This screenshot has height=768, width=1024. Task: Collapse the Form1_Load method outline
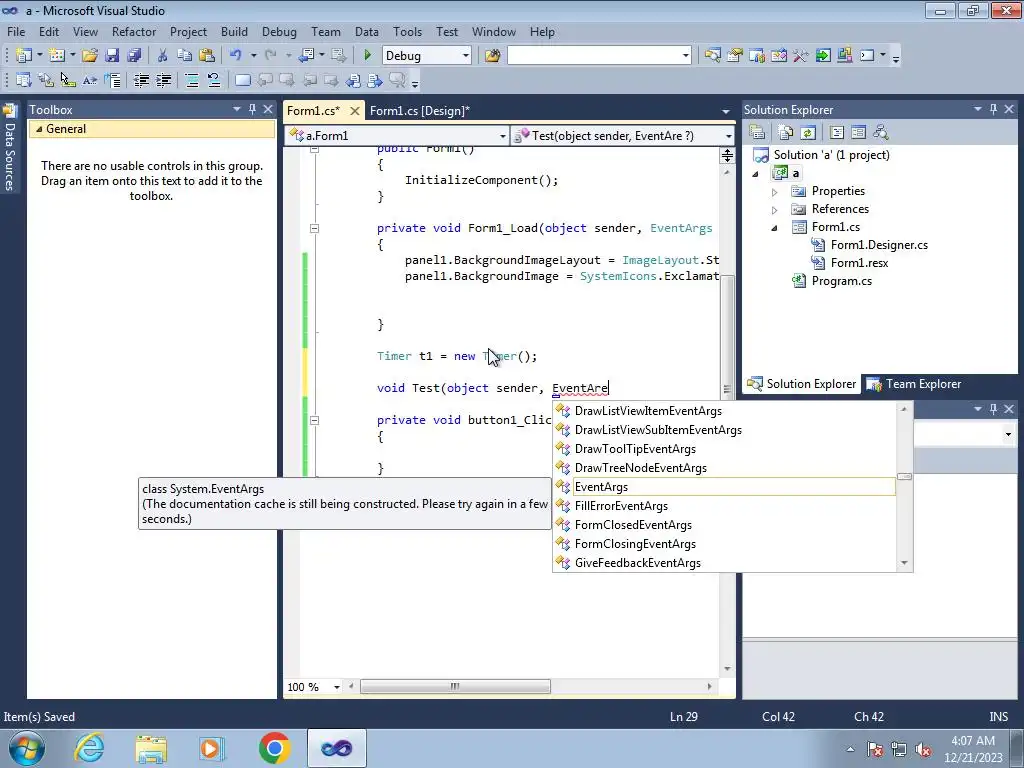tap(314, 229)
